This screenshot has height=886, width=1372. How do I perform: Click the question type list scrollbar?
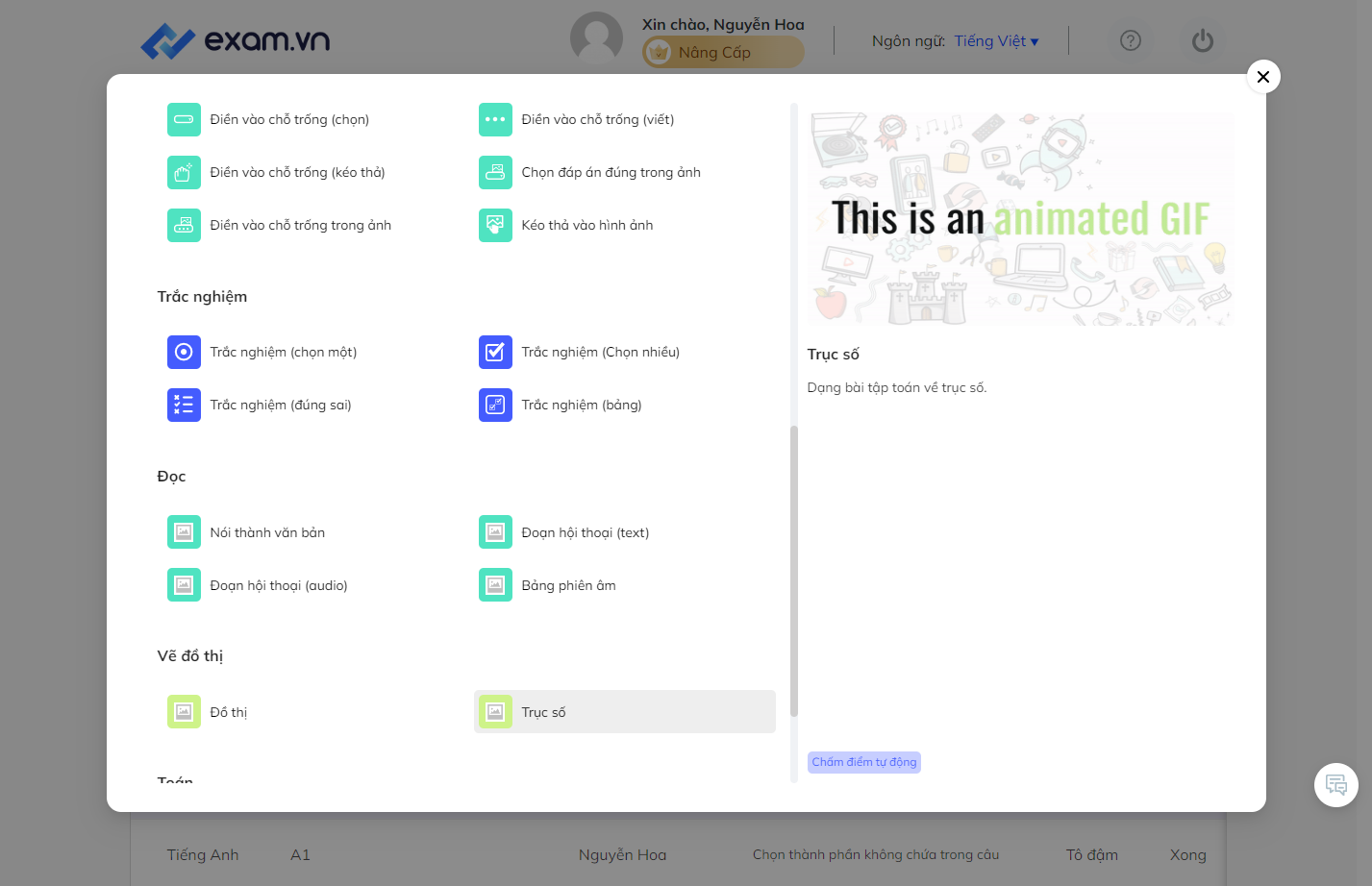point(794,571)
